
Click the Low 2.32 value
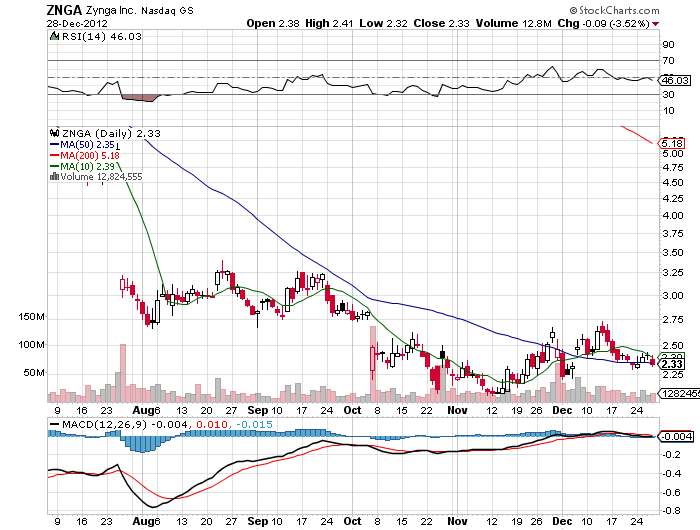(383, 23)
